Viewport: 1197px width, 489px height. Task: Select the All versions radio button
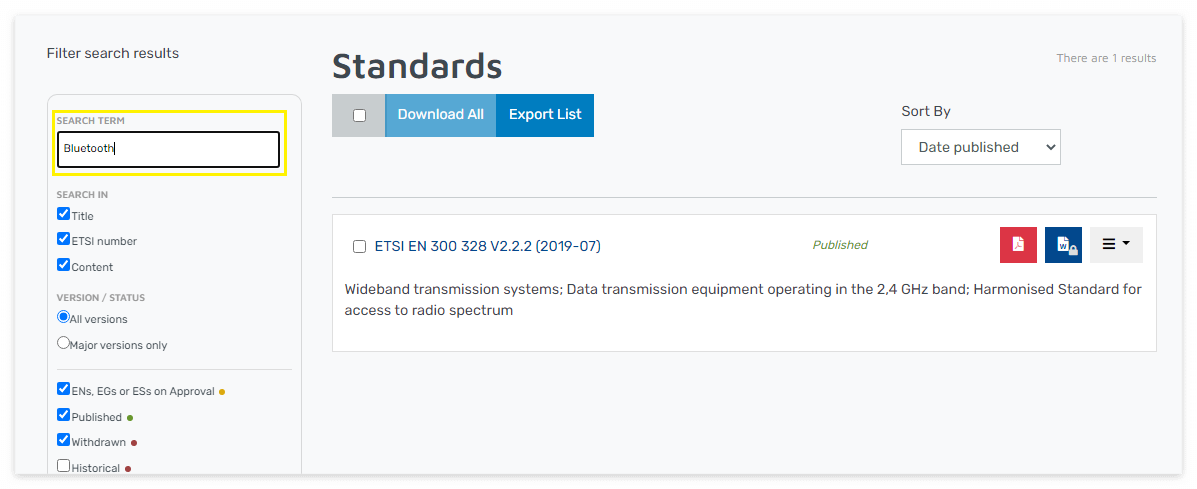click(63, 317)
